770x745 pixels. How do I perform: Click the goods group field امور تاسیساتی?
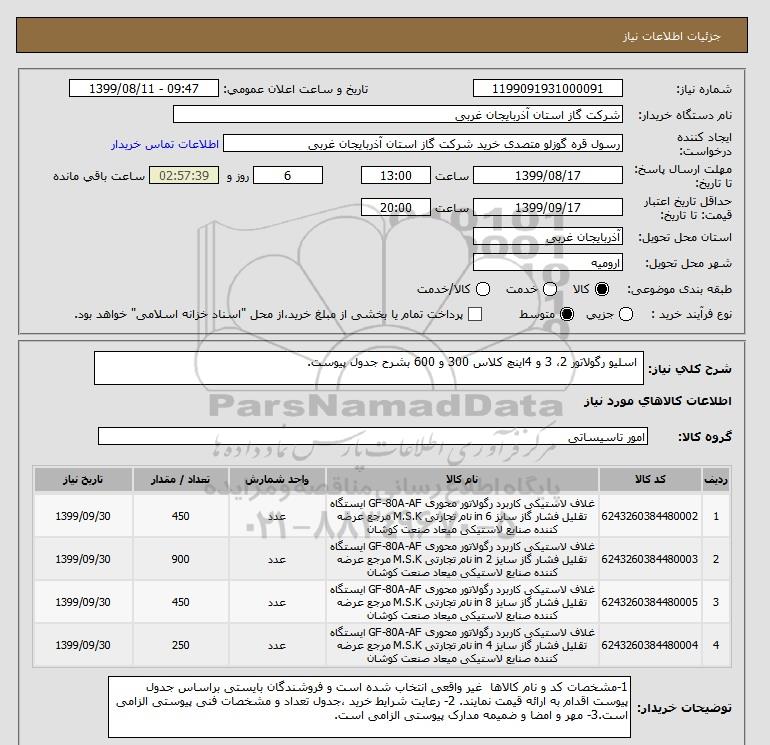pos(373,436)
